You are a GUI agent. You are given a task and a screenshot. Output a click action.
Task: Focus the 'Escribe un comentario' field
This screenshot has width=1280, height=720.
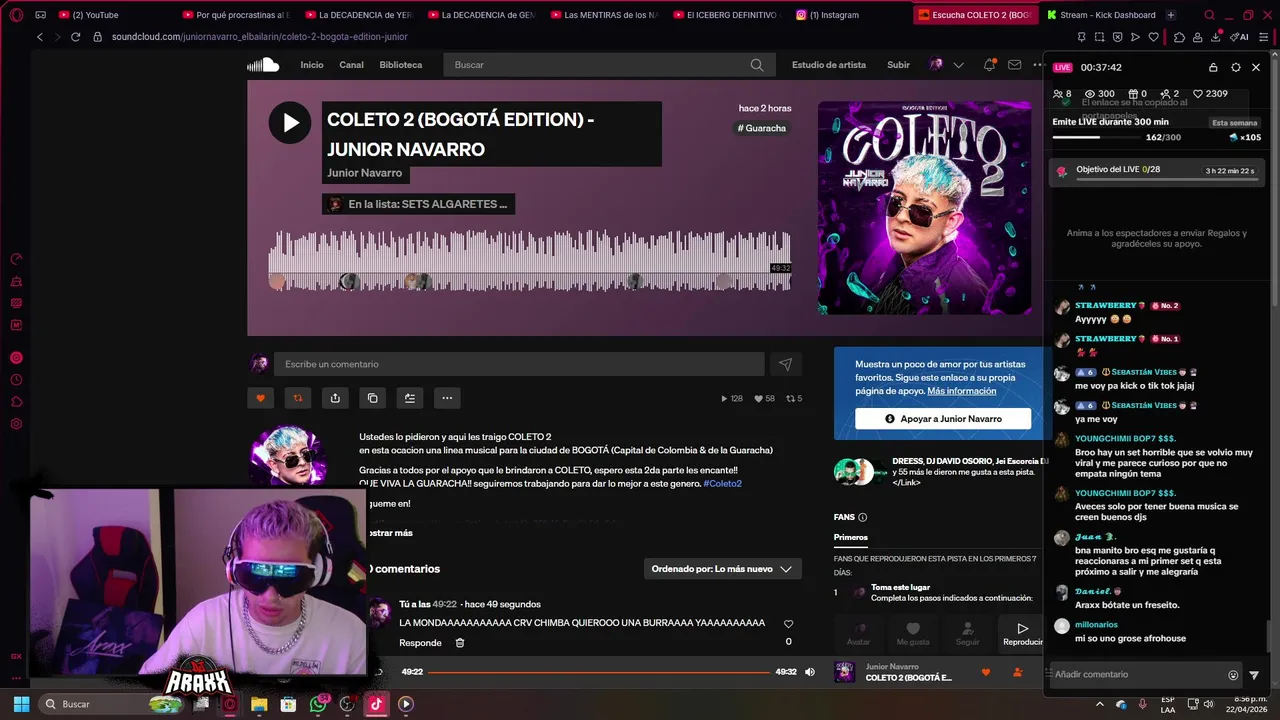(519, 364)
